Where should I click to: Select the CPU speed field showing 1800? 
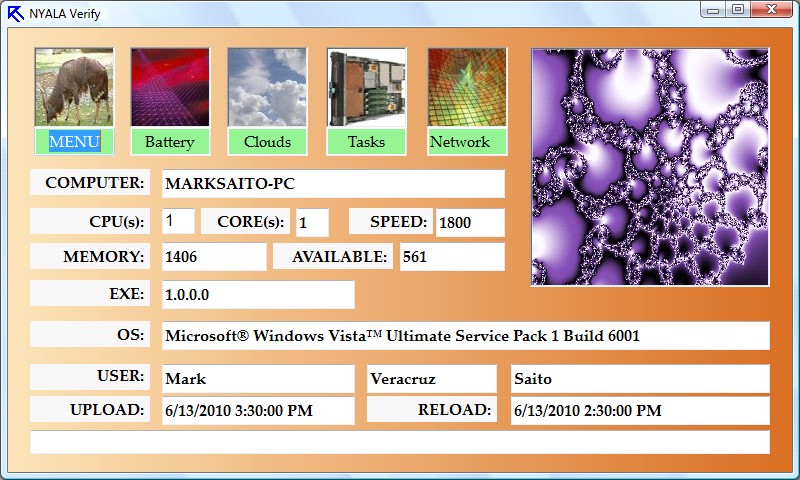469,223
